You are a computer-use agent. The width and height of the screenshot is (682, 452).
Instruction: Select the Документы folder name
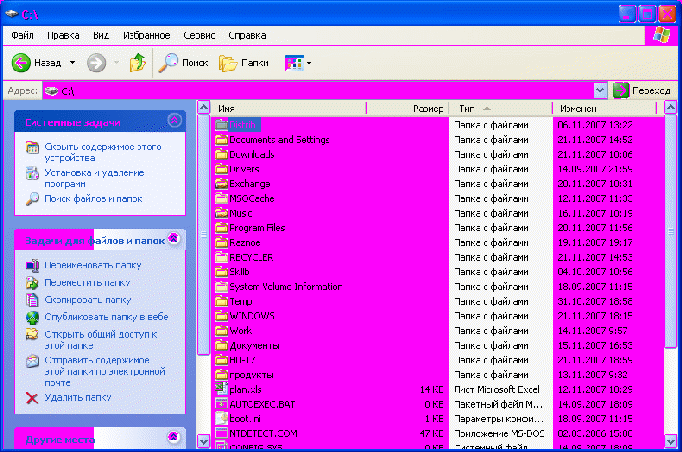pos(254,346)
